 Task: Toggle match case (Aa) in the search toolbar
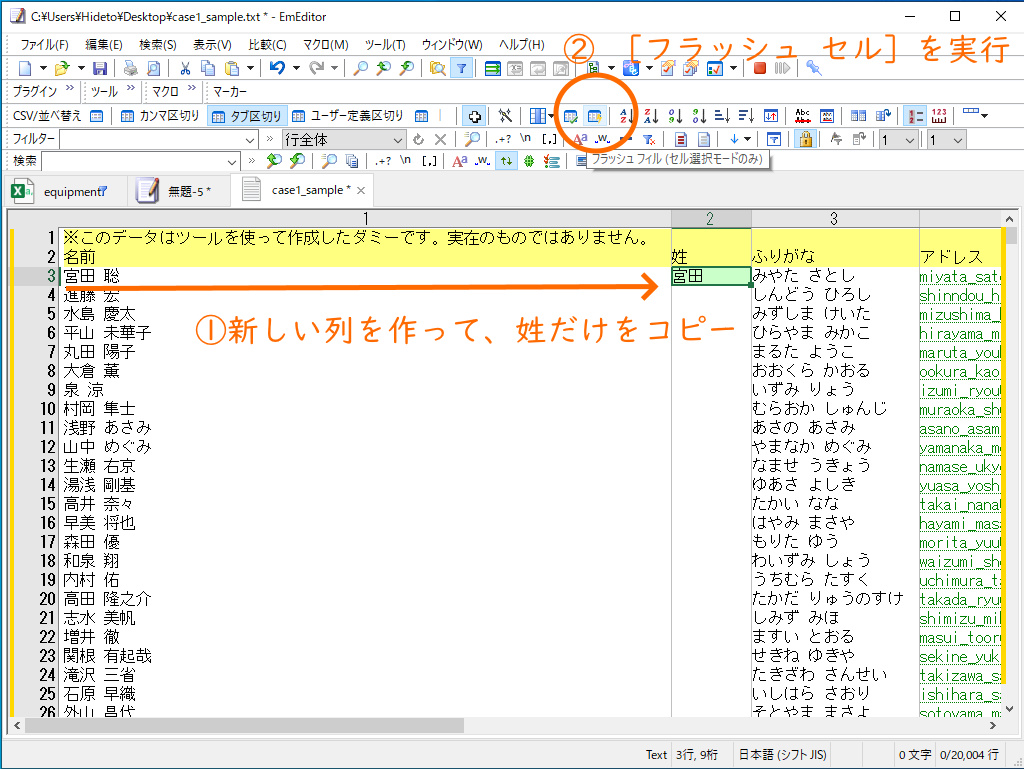coord(460,161)
